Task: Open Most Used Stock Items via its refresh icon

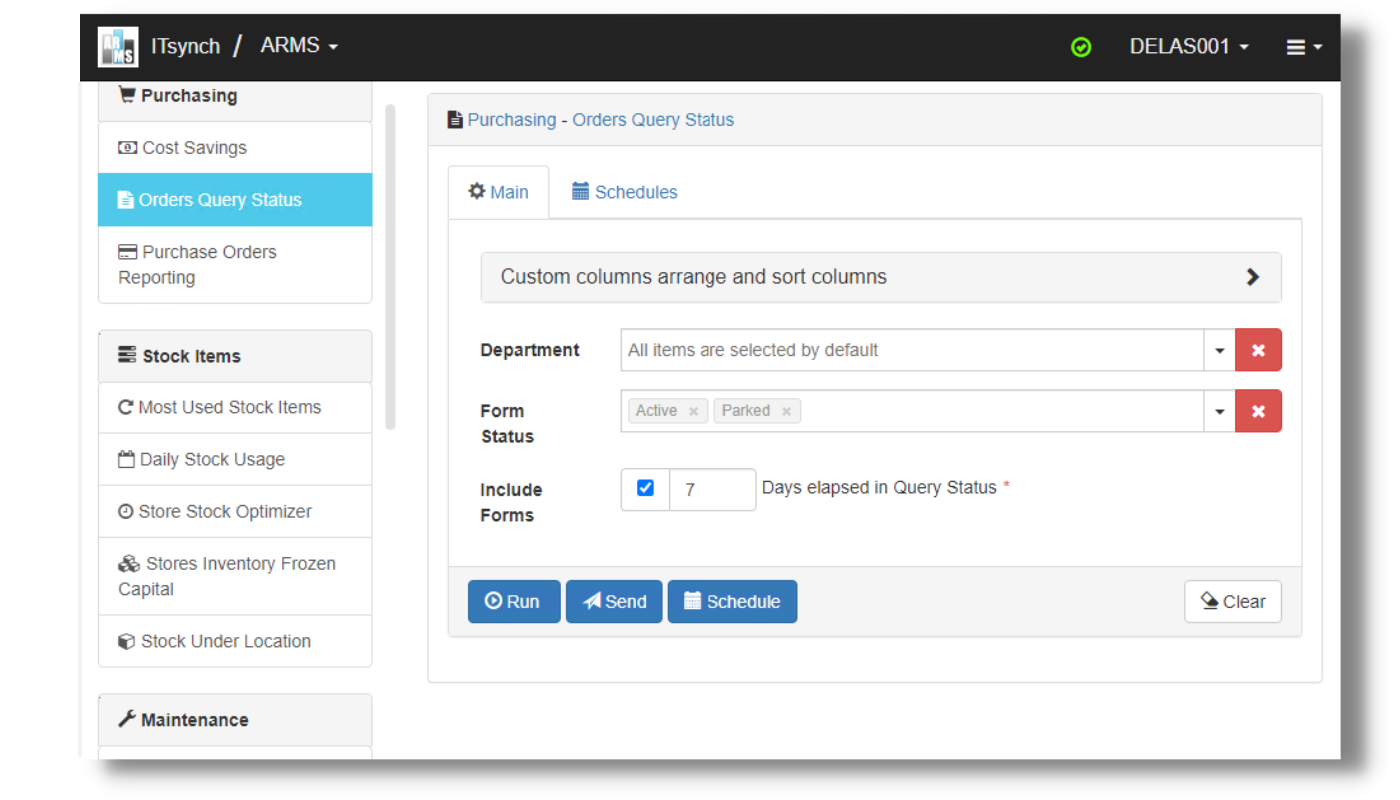Action: [x=127, y=407]
